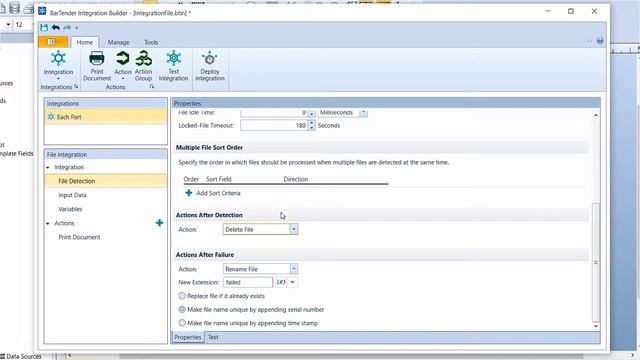Click the plus icon for Add Sort Criteria
This screenshot has height=360, width=640.
tap(189, 193)
